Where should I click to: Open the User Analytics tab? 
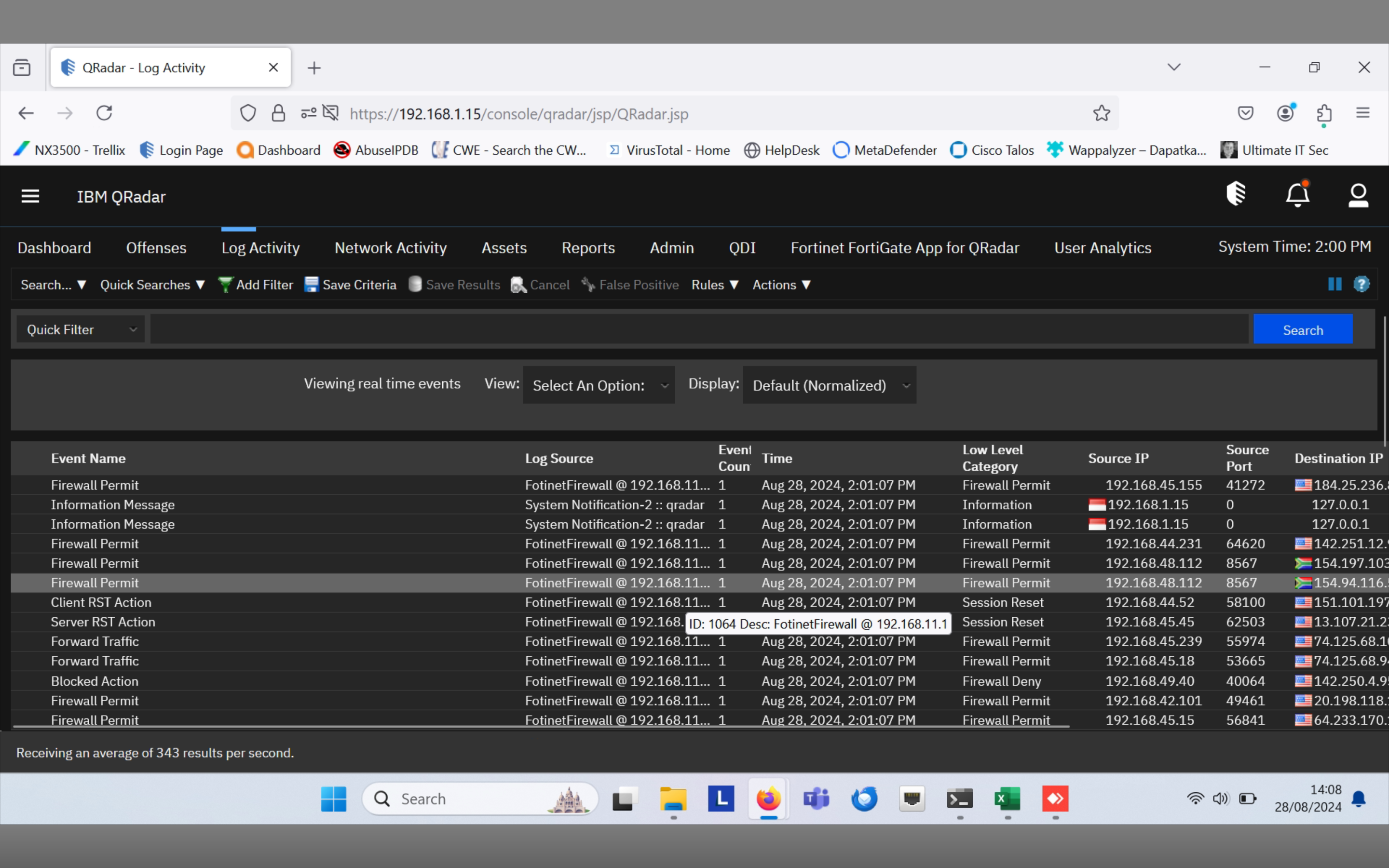pyautogui.click(x=1103, y=248)
